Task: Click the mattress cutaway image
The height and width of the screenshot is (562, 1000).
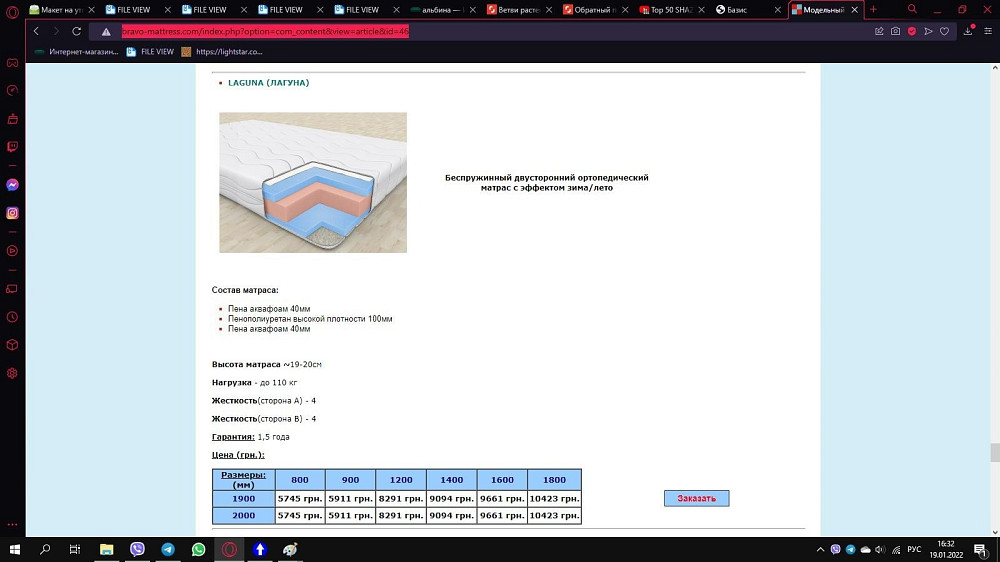Action: coord(313,182)
